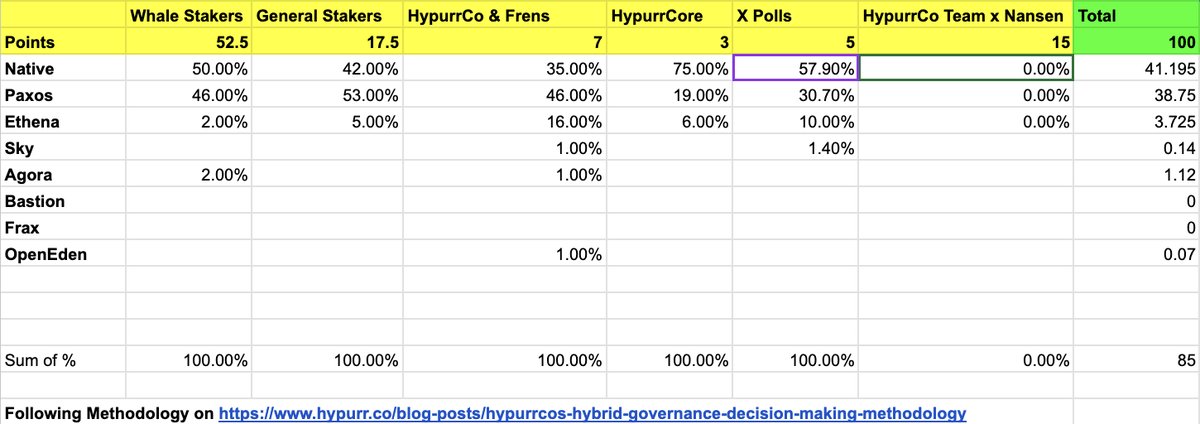Click the OpenEden total 0.07 cell
The width and height of the screenshot is (1200, 424).
(x=1136, y=254)
